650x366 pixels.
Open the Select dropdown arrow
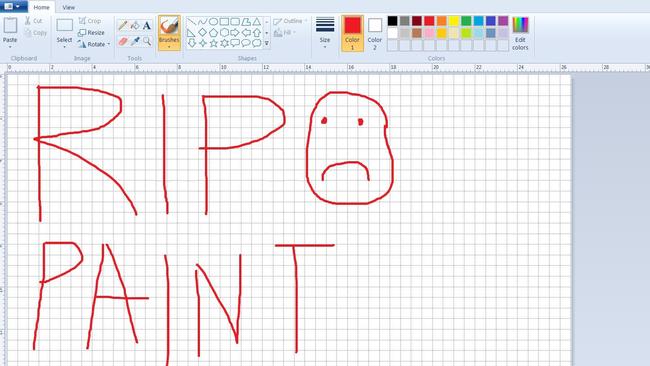[64, 47]
